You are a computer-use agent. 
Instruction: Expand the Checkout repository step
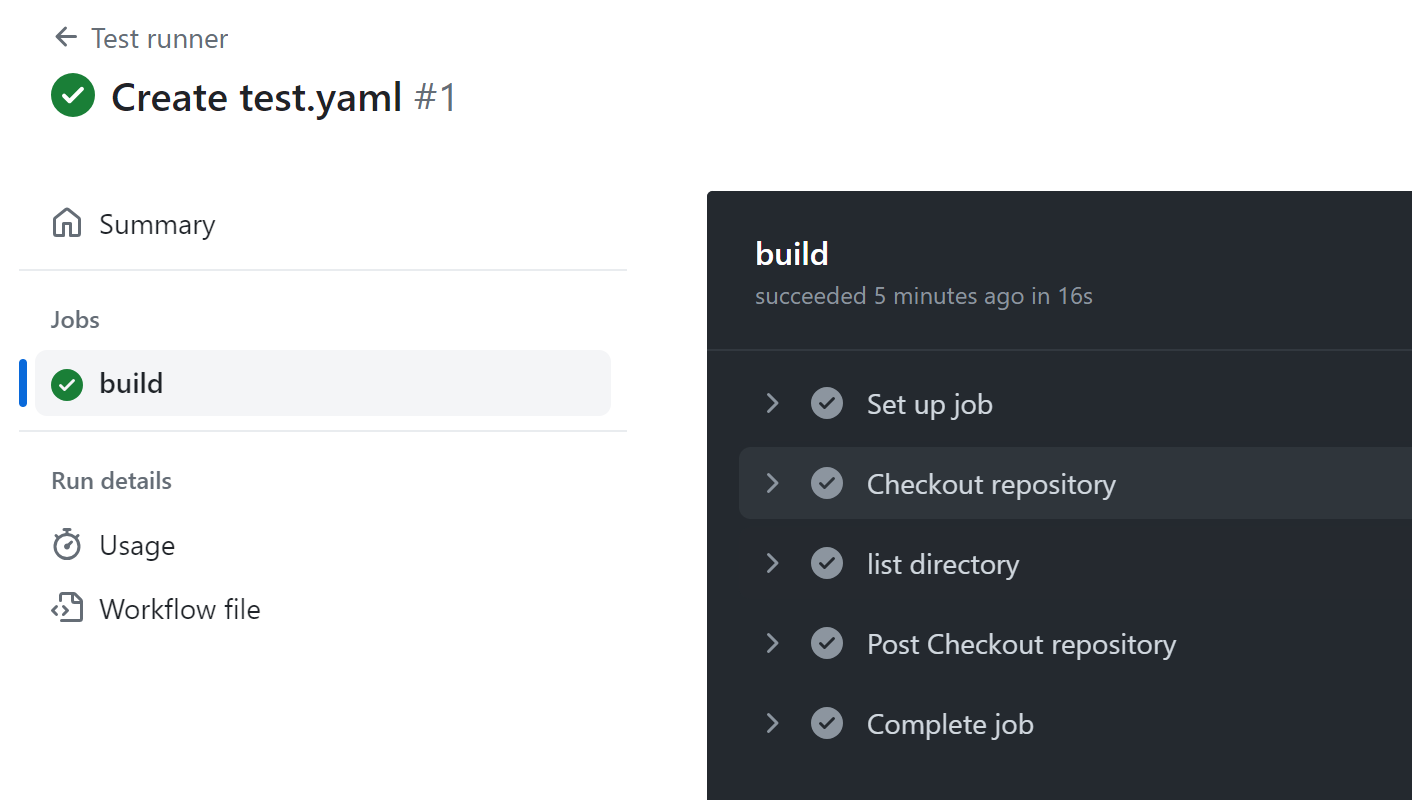[x=772, y=484]
